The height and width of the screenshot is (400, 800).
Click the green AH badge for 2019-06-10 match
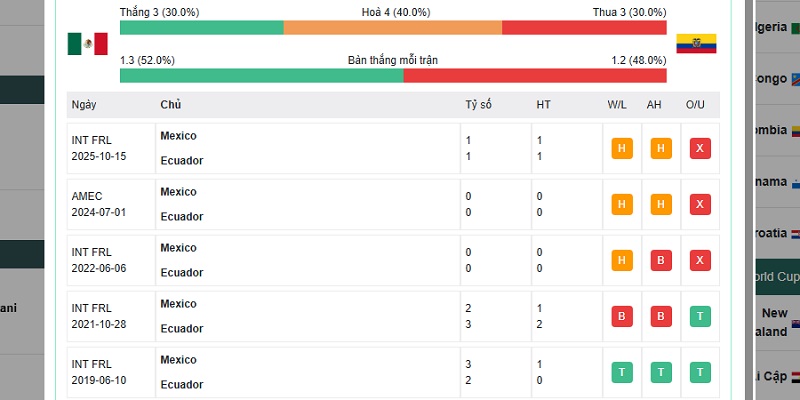click(661, 372)
